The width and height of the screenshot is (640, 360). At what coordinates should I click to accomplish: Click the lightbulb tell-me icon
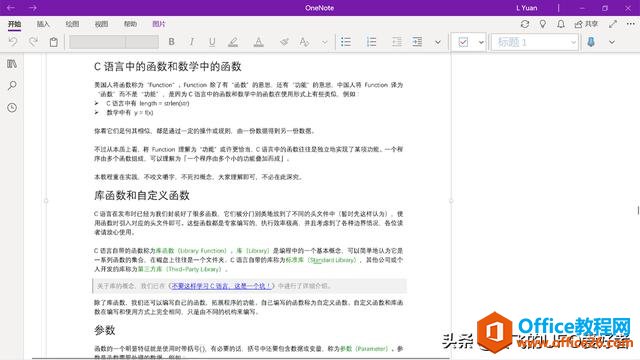click(x=543, y=24)
